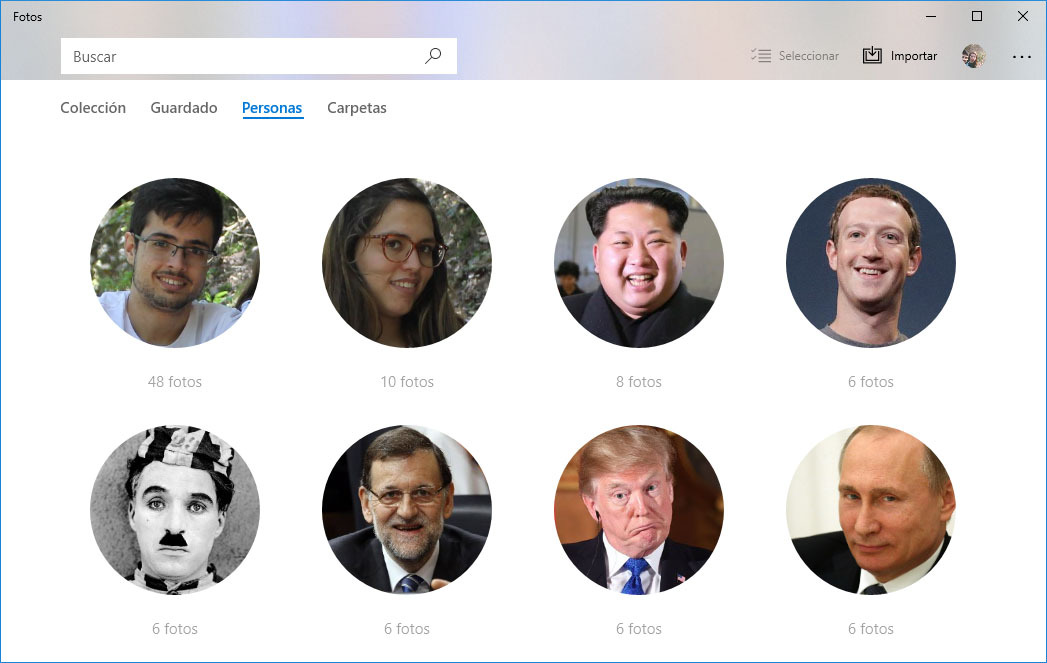1047x663 pixels.
Task: Open the Charlie Chaplin face circle
Action: coord(175,510)
